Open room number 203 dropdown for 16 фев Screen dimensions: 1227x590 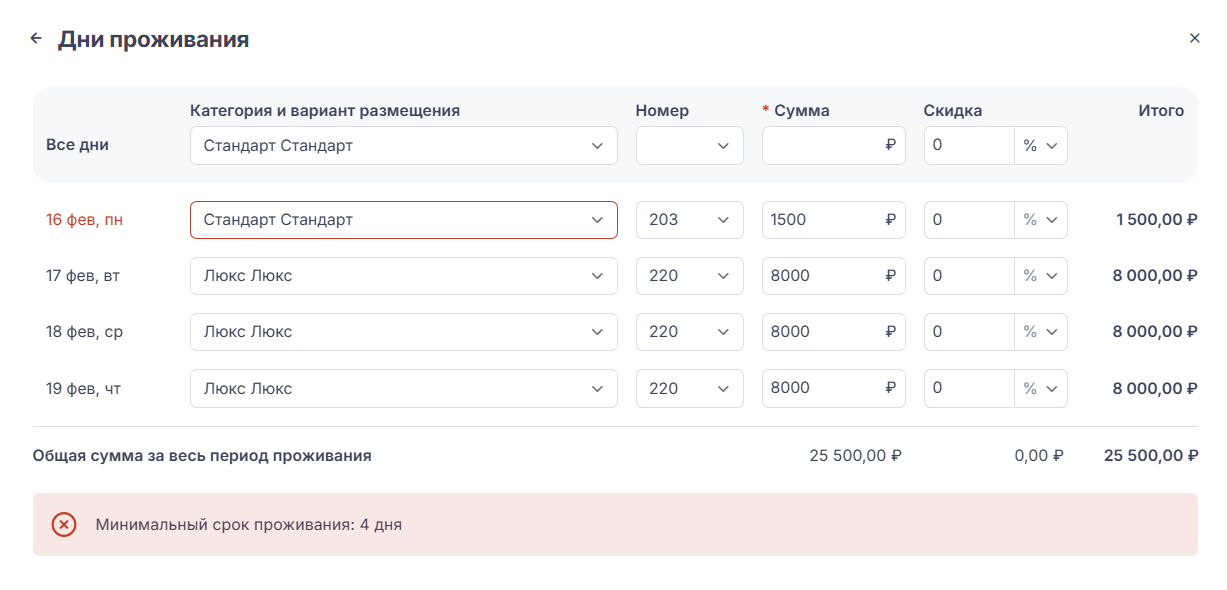pos(689,220)
